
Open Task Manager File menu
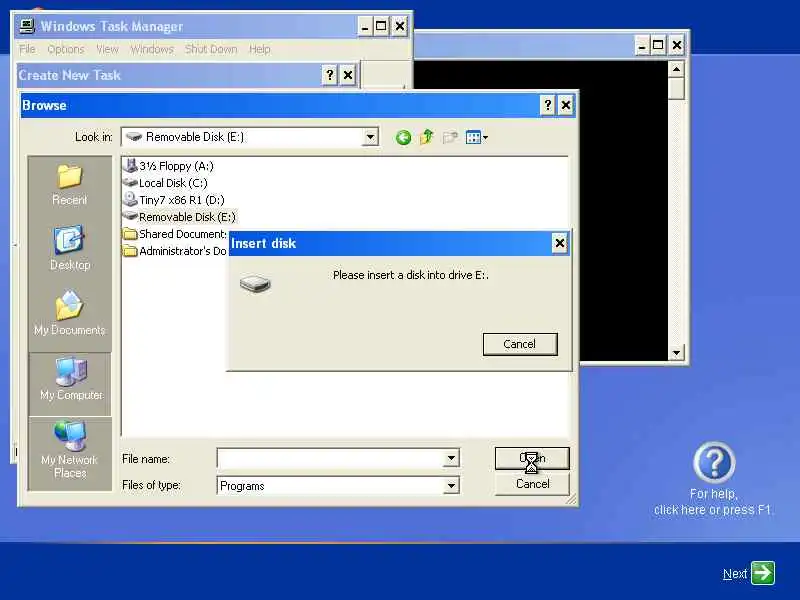tap(27, 49)
